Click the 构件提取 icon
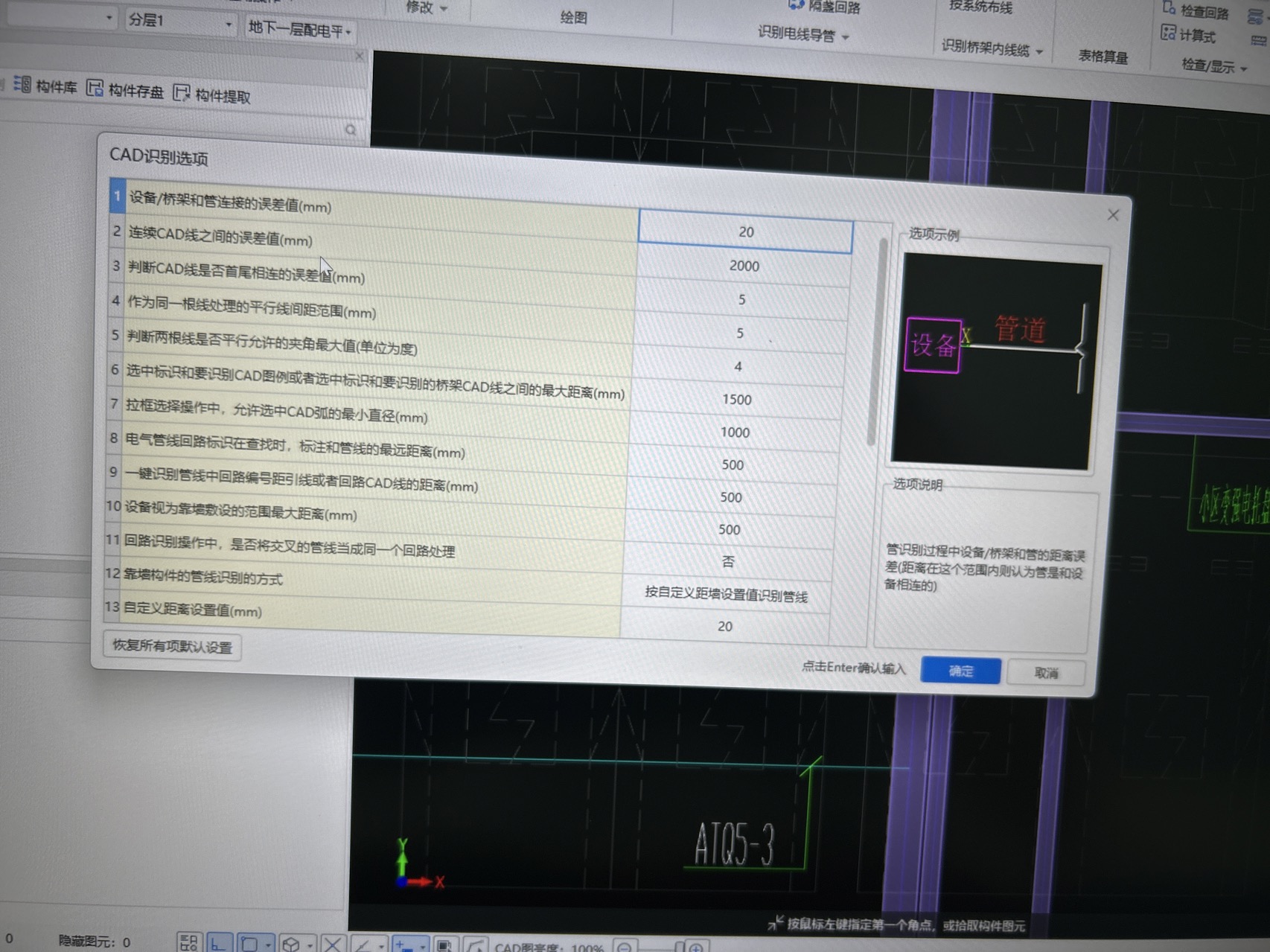 coord(182,93)
